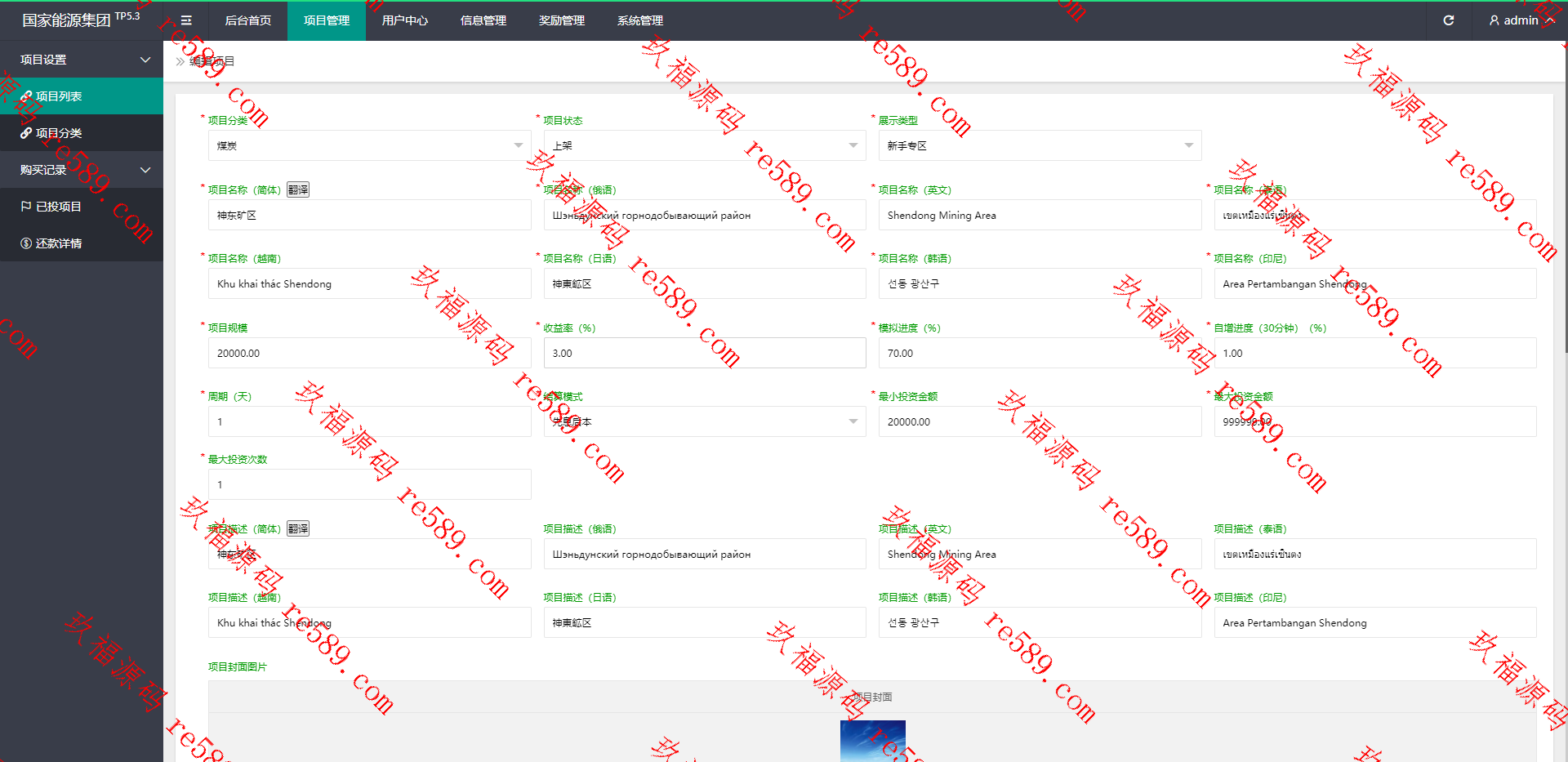
Task: Open 还款详情 in the sidebar
Action: (82, 243)
